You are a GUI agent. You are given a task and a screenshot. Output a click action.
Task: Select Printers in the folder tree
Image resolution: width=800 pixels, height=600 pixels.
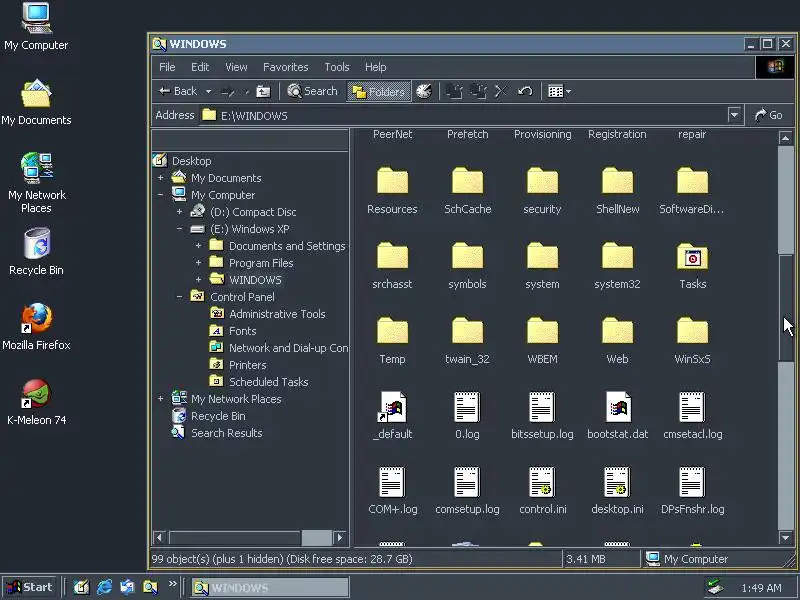pyautogui.click(x=247, y=365)
